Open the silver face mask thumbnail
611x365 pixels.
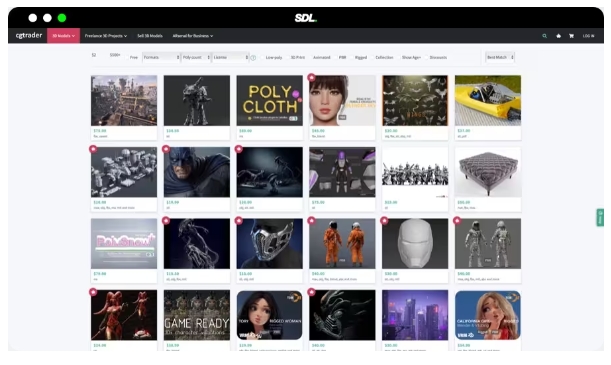coord(269,243)
